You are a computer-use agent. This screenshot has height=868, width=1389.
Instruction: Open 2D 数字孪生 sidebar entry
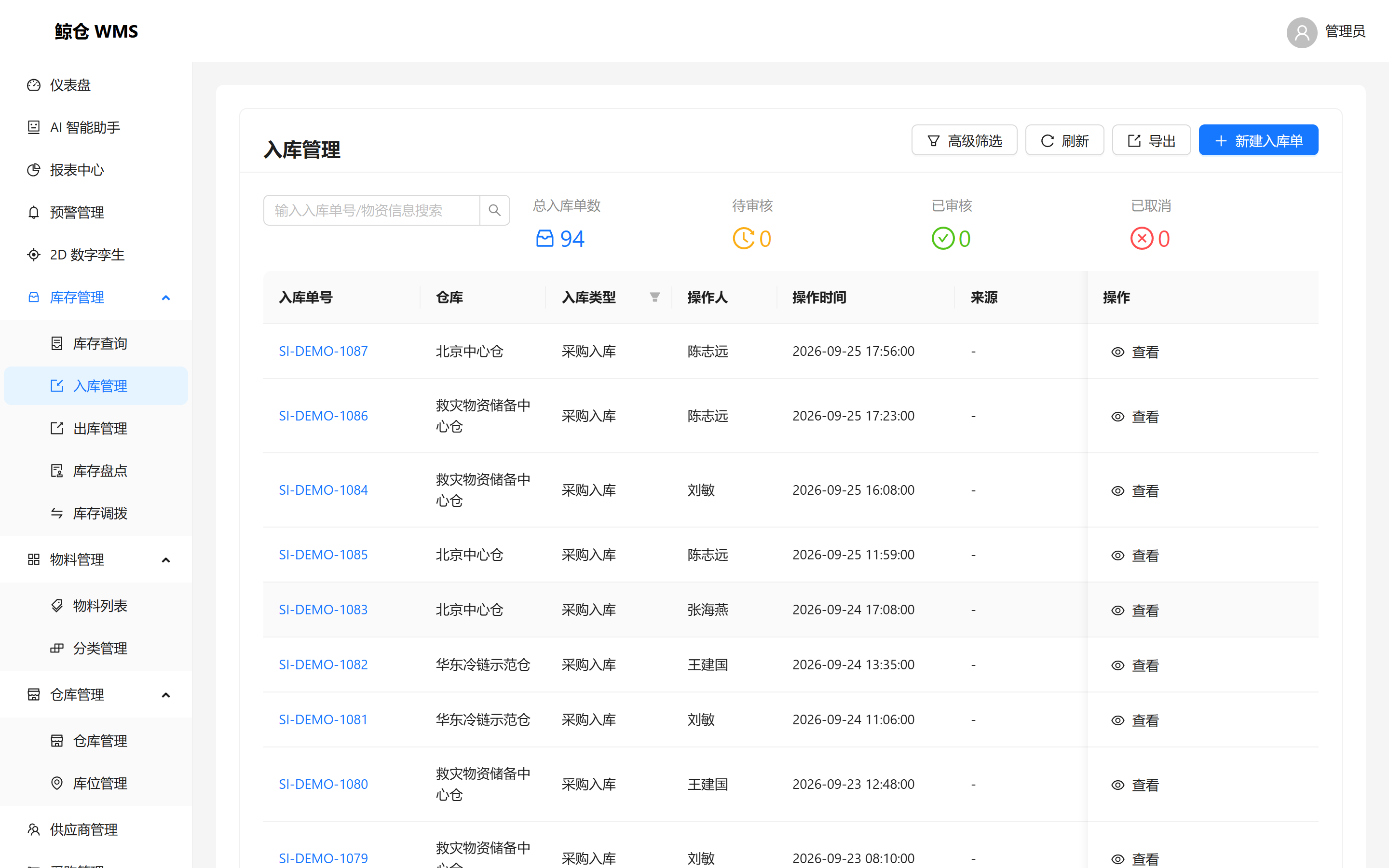pos(96,255)
